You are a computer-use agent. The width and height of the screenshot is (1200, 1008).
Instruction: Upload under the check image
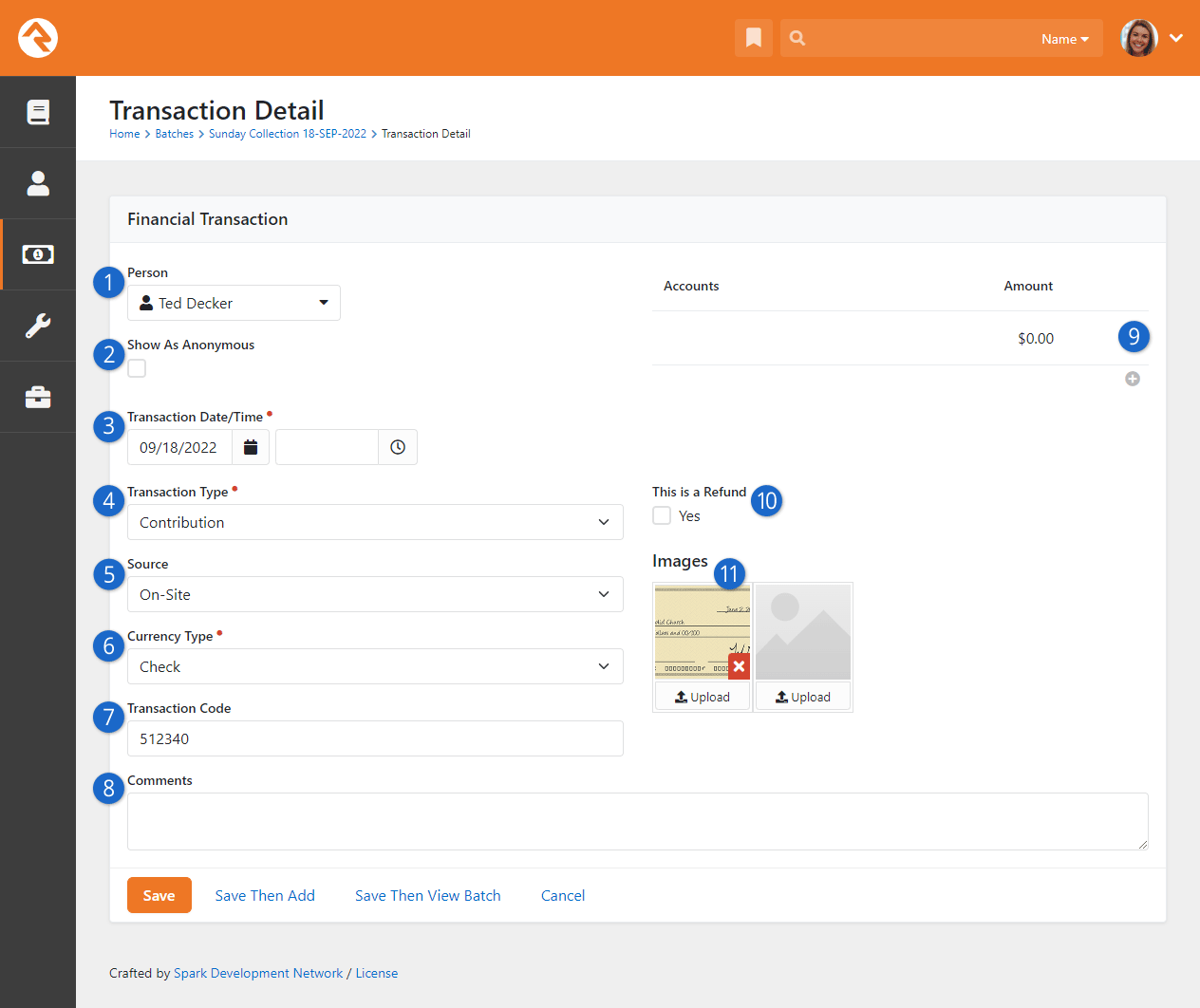coord(703,697)
